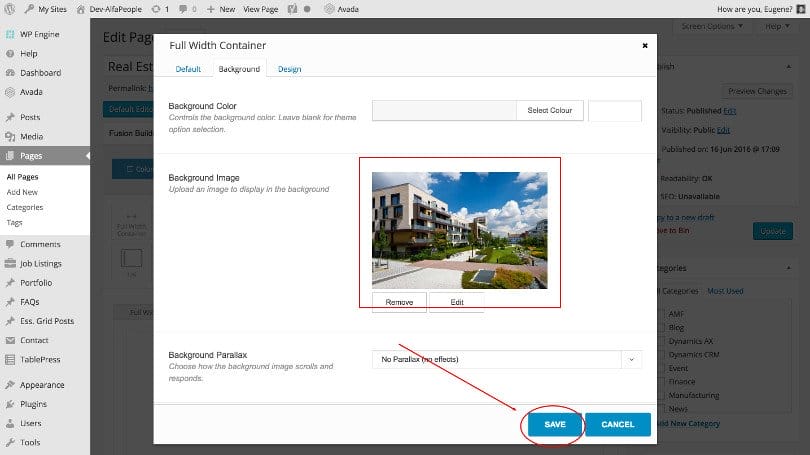Close the Full Width Container dialog
Viewport: 810px width, 455px height.
click(644, 45)
